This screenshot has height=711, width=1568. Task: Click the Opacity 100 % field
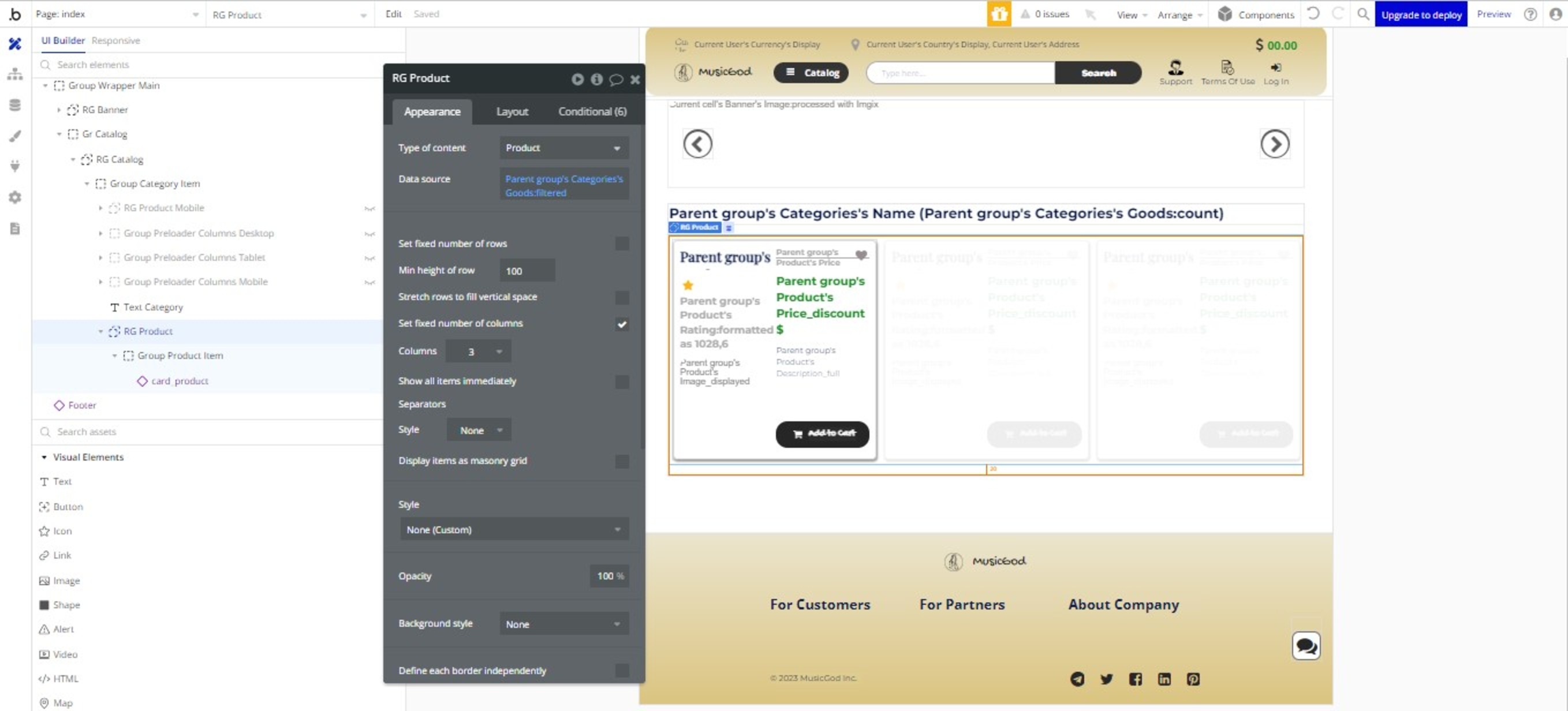coord(609,576)
